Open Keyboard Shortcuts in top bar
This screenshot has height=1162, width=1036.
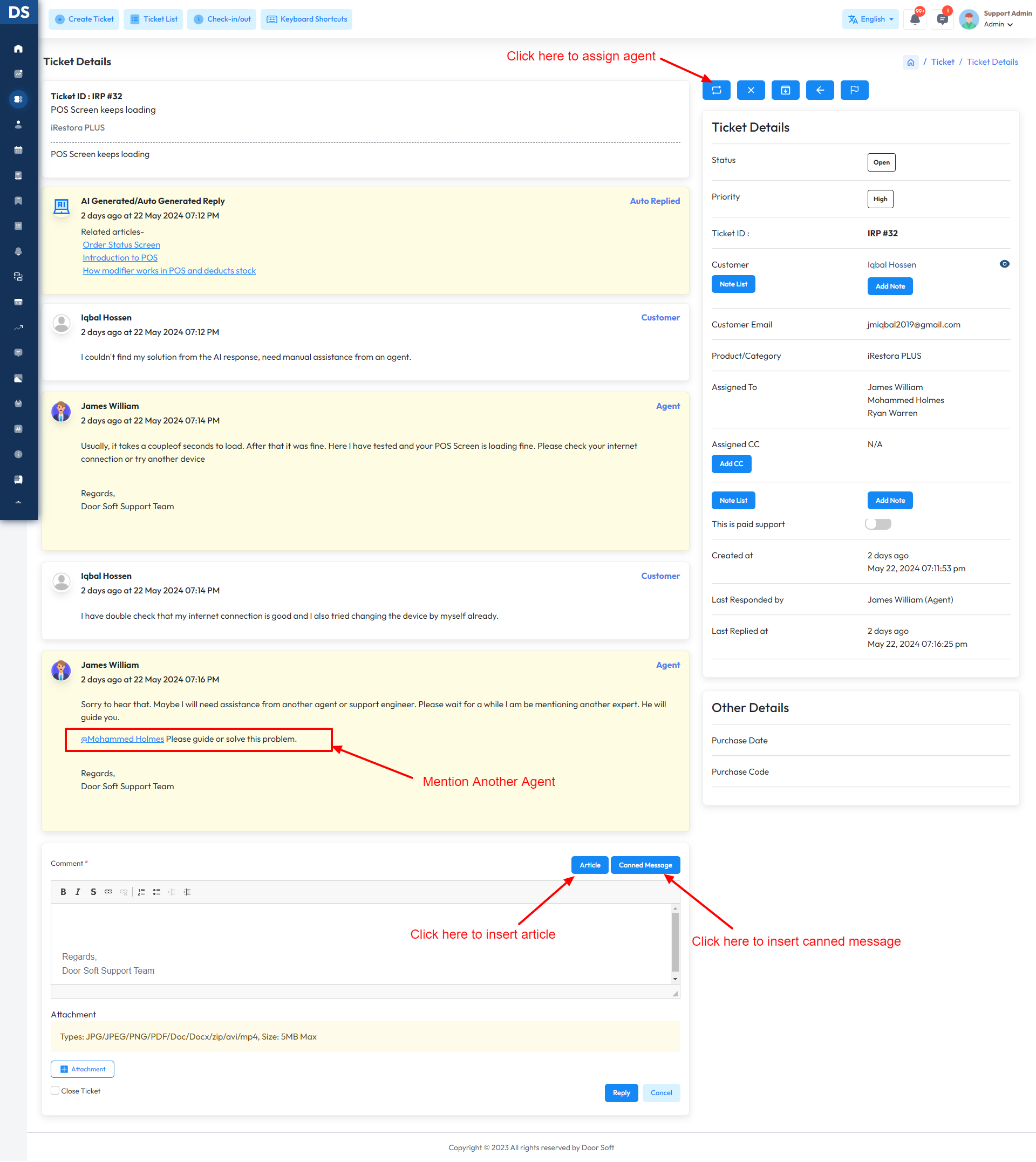coord(307,19)
